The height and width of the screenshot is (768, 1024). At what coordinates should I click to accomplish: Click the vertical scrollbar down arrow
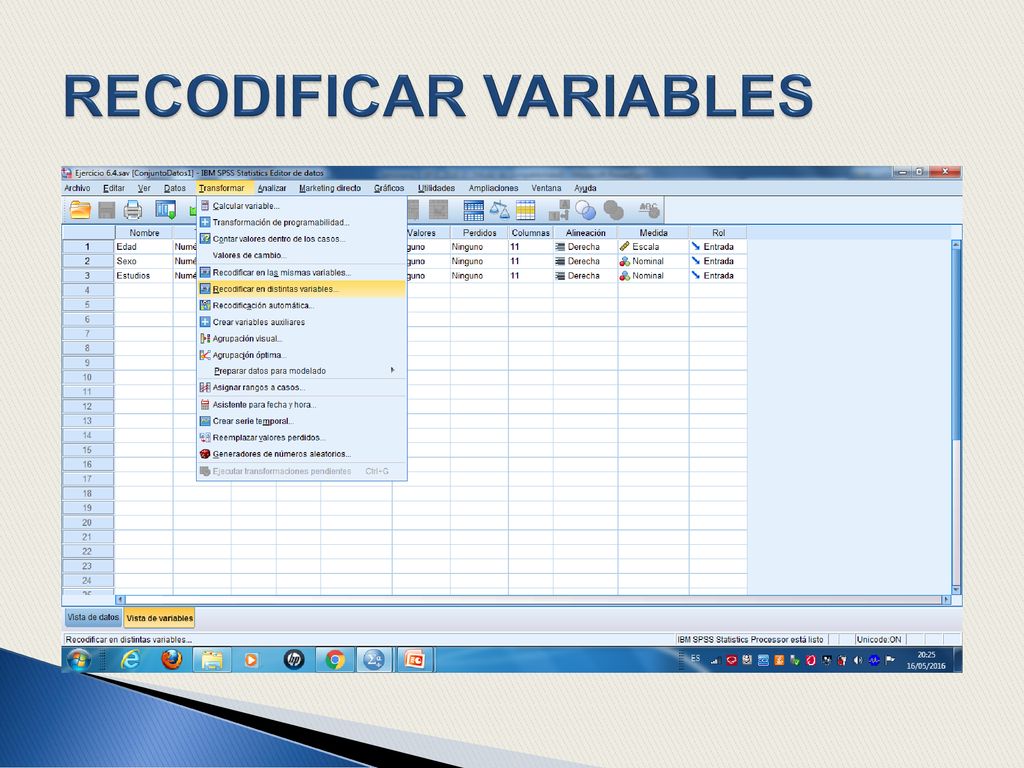pyautogui.click(x=956, y=590)
